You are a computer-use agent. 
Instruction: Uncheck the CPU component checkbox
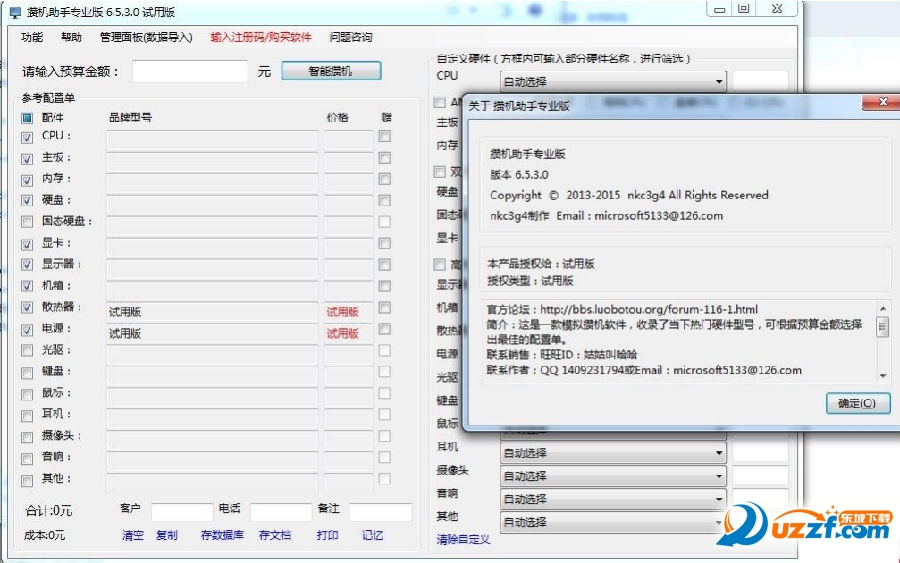pyautogui.click(x=27, y=137)
